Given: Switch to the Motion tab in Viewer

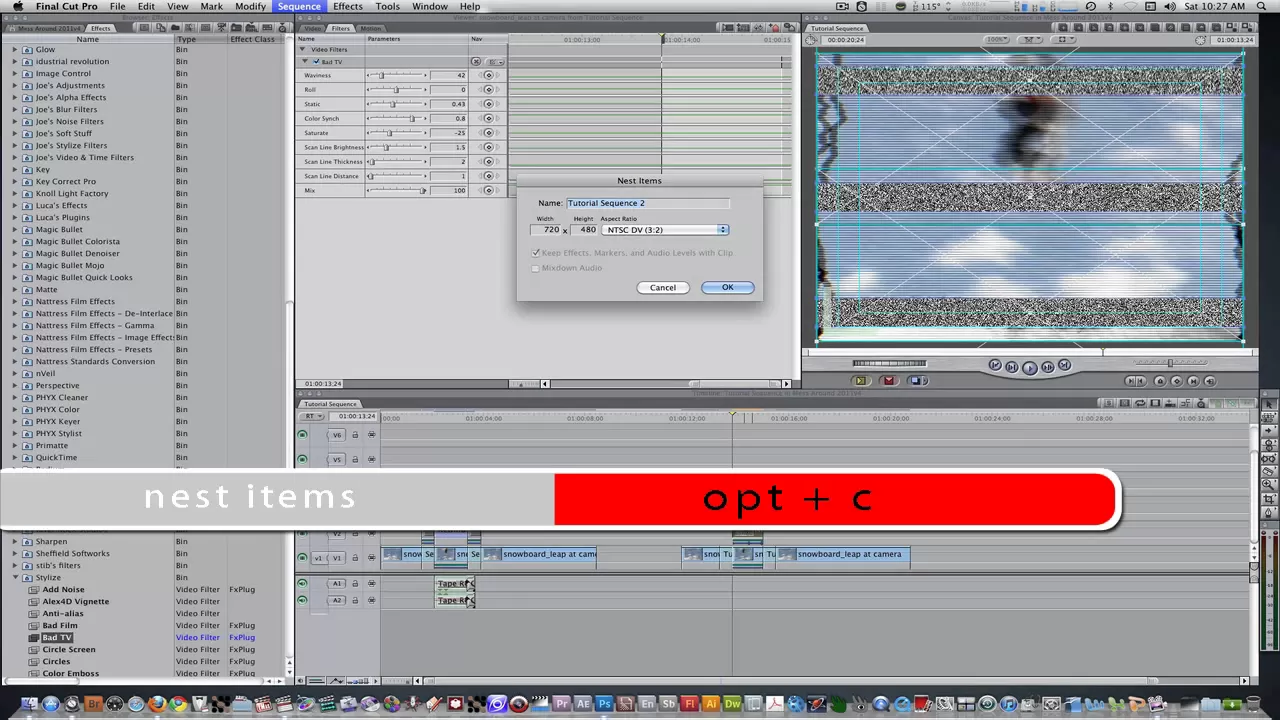Looking at the screenshot, I should pyautogui.click(x=370, y=28).
